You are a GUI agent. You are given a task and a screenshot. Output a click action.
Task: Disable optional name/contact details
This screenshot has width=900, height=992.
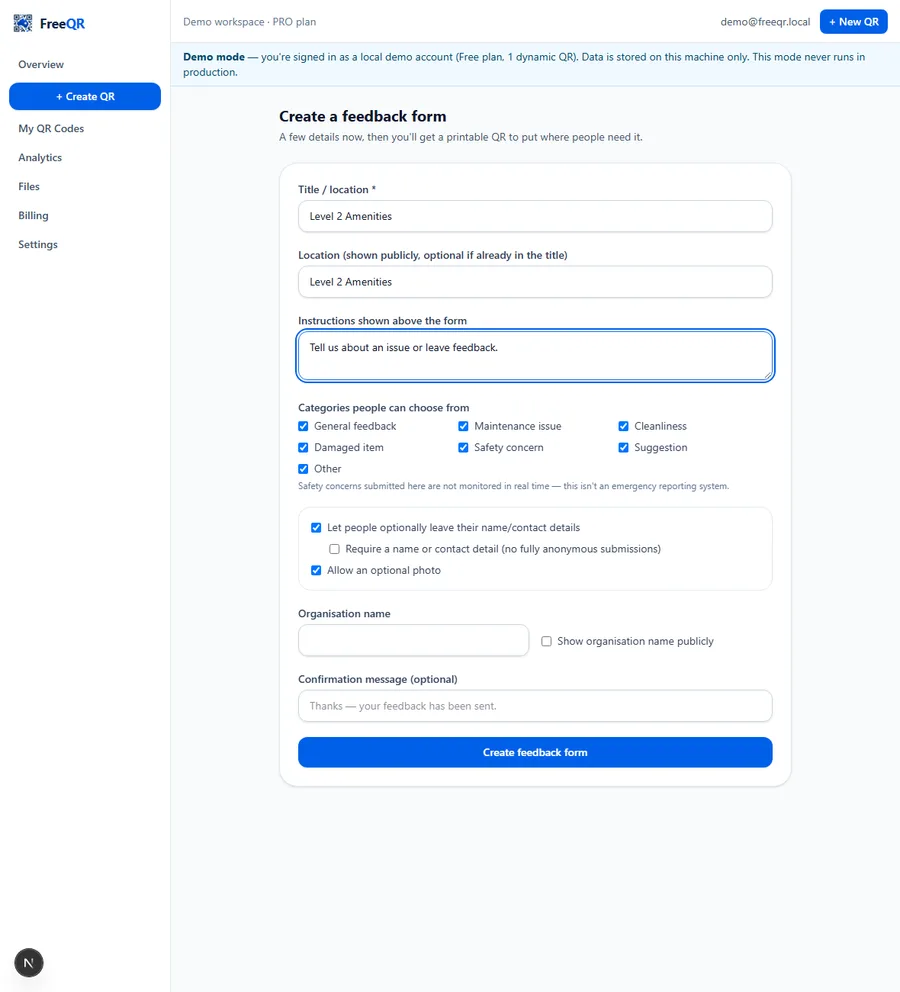click(x=316, y=528)
